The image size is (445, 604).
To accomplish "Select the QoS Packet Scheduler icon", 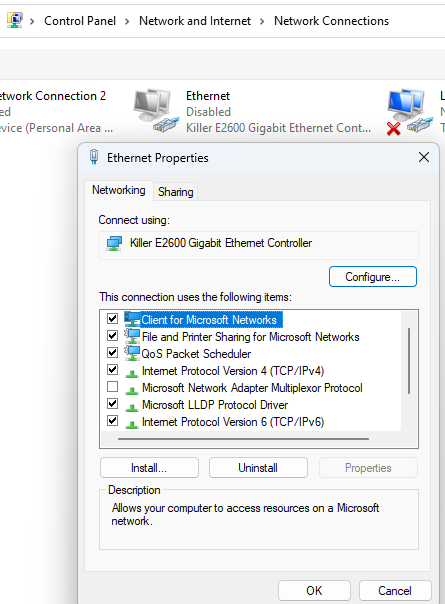I will click(x=132, y=353).
